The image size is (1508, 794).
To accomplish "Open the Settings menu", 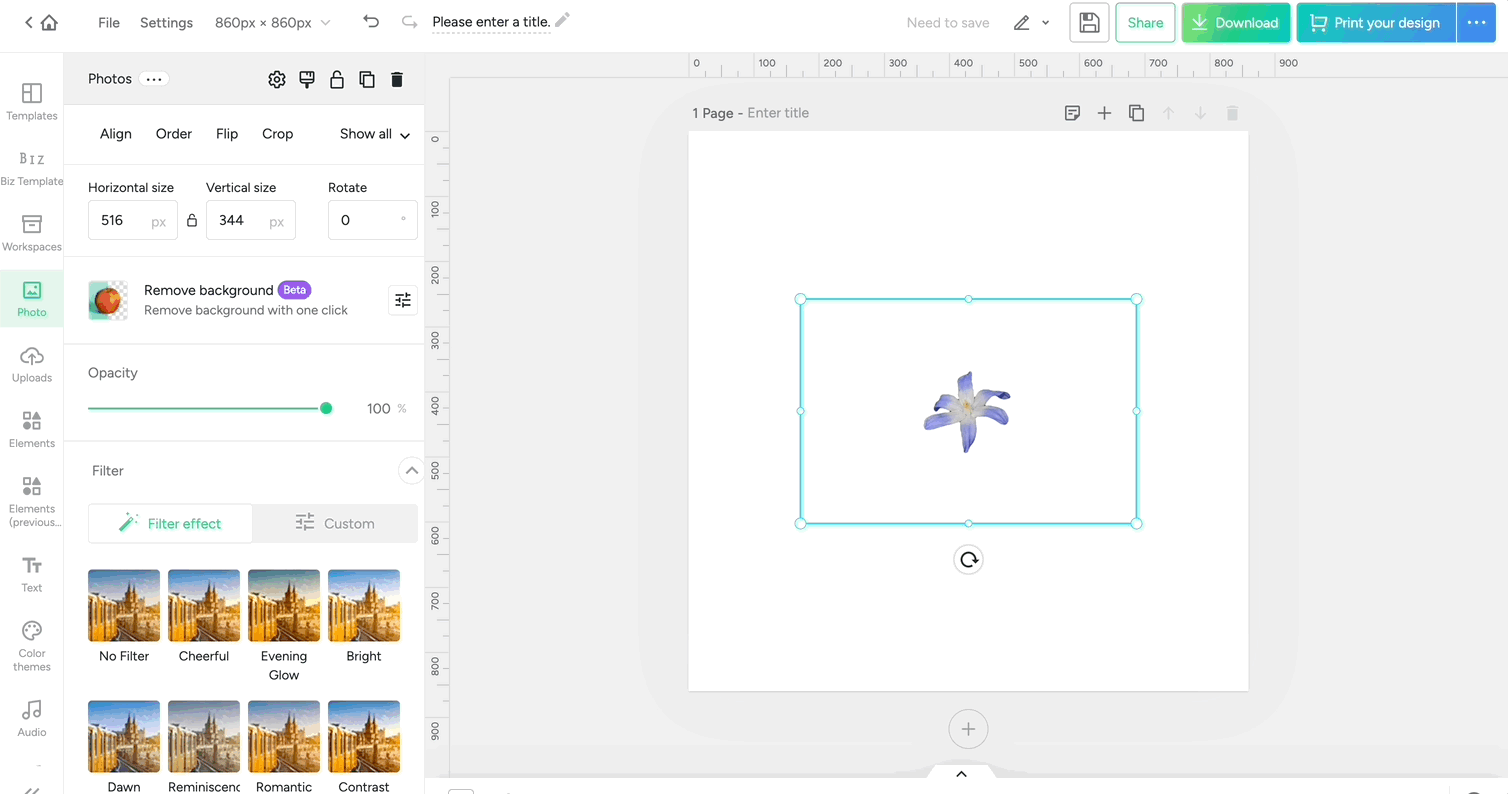I will point(166,22).
